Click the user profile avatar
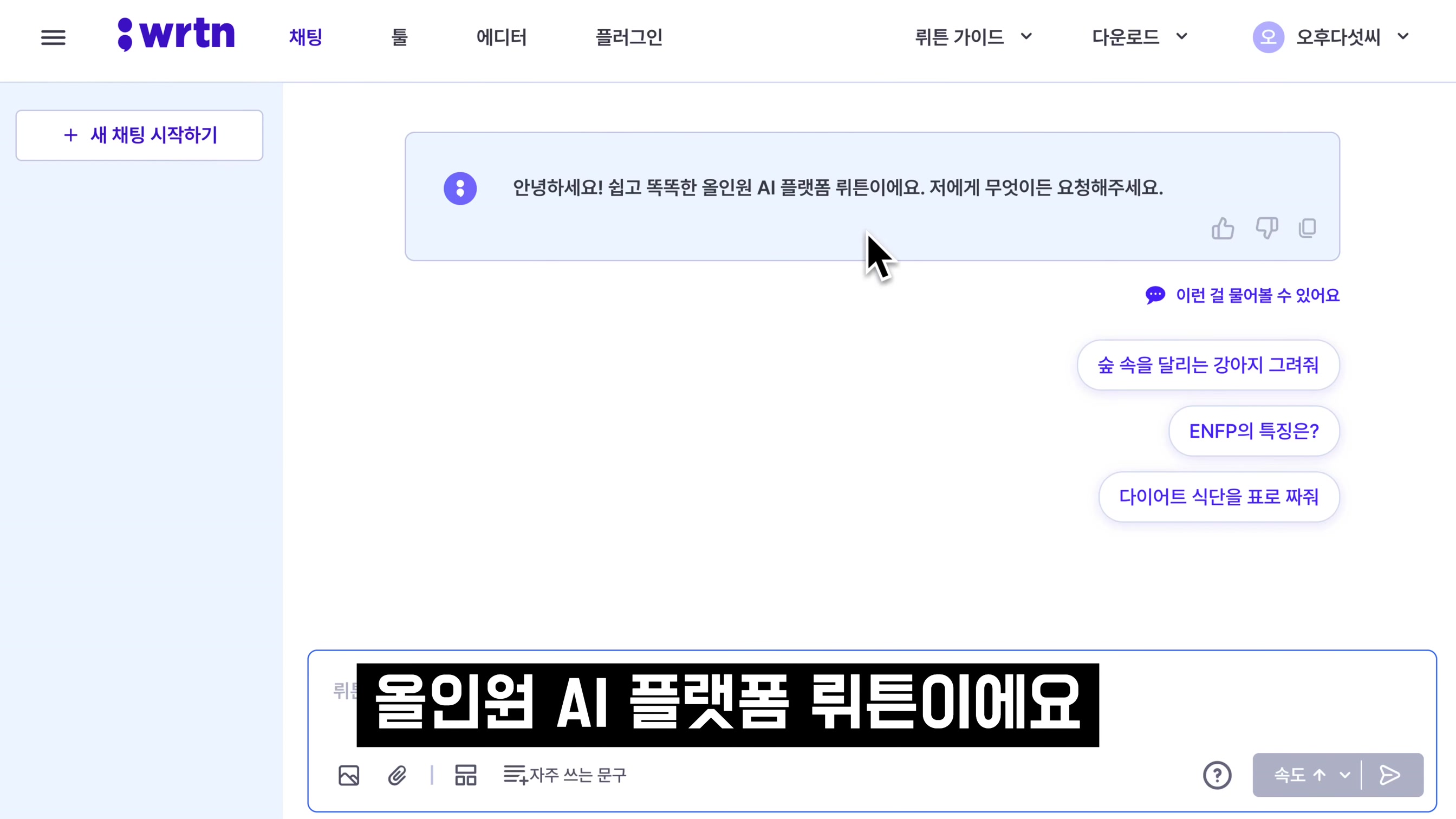The image size is (1456, 819). pos(1269,37)
